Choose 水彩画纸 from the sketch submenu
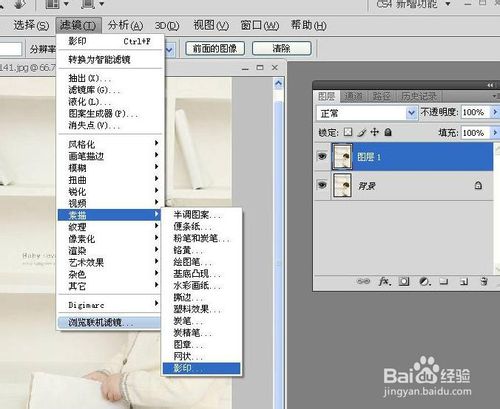This screenshot has width=500, height=409. click(201, 285)
